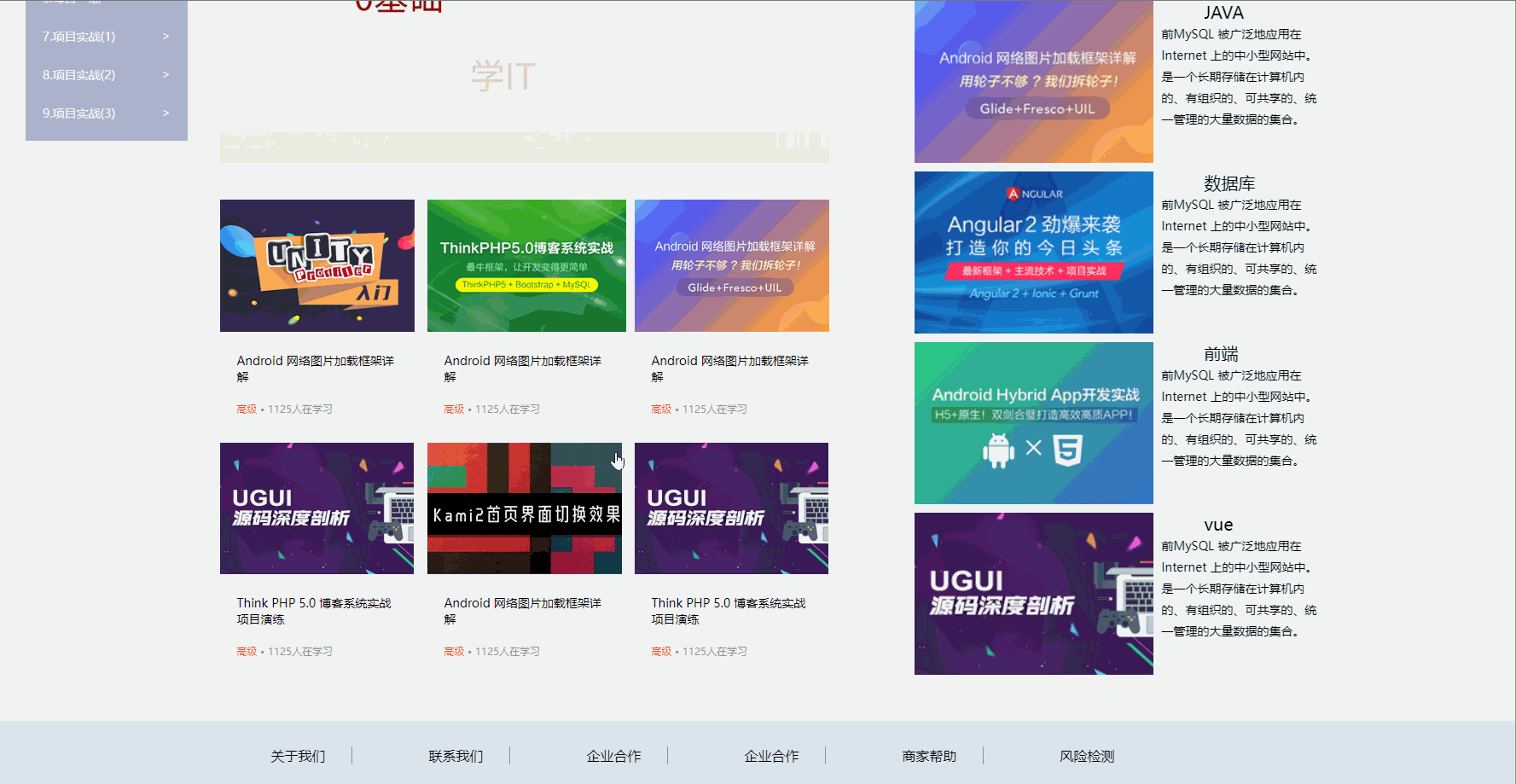
Task: Expand the arrow beside 9.项目实战(3)
Action: 166,113
